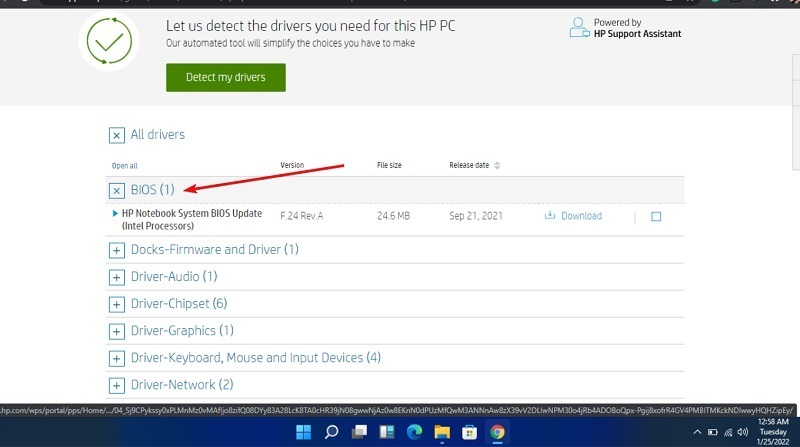Expand Docks-Firmware and Driver (1)
This screenshot has height=447, width=800.
point(116,250)
